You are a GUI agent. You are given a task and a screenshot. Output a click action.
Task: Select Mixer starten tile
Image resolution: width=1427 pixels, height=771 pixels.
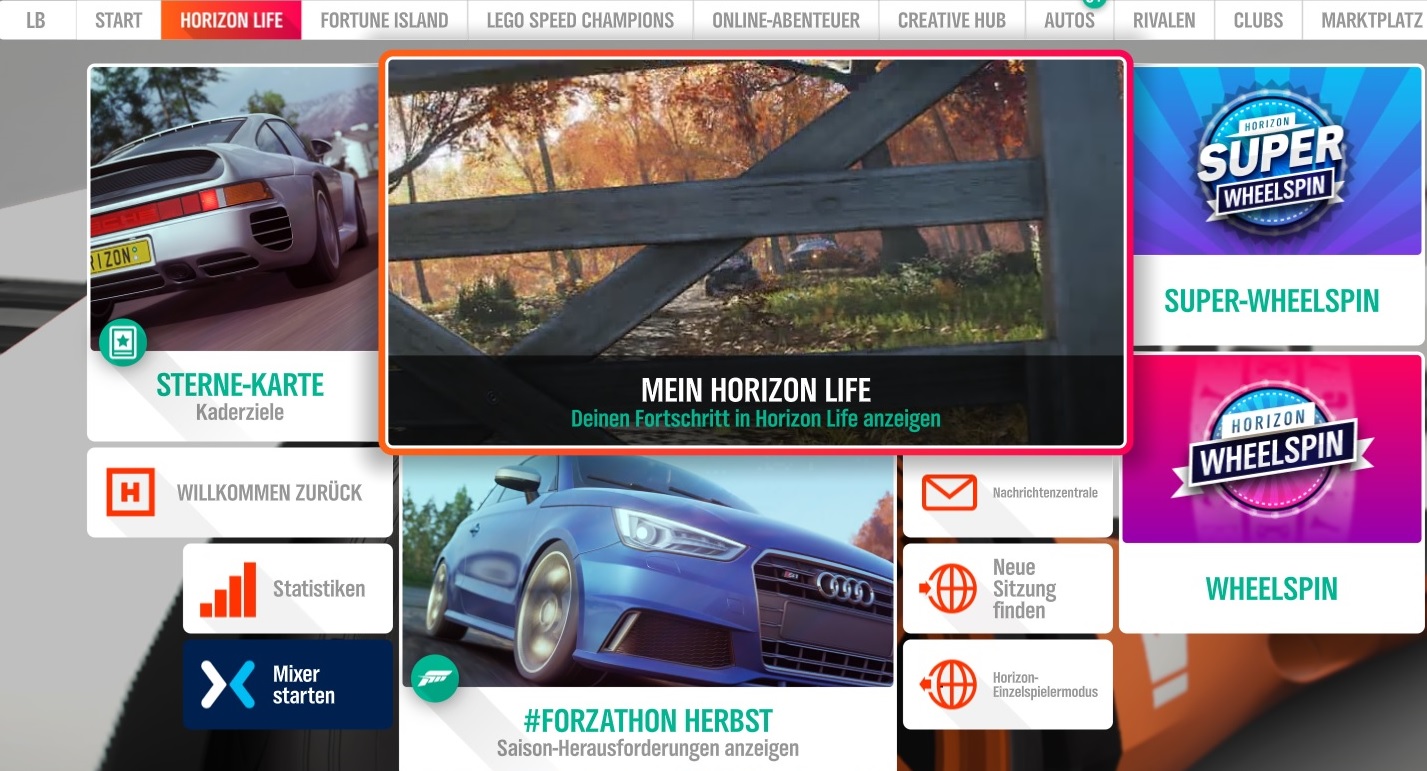click(x=288, y=685)
